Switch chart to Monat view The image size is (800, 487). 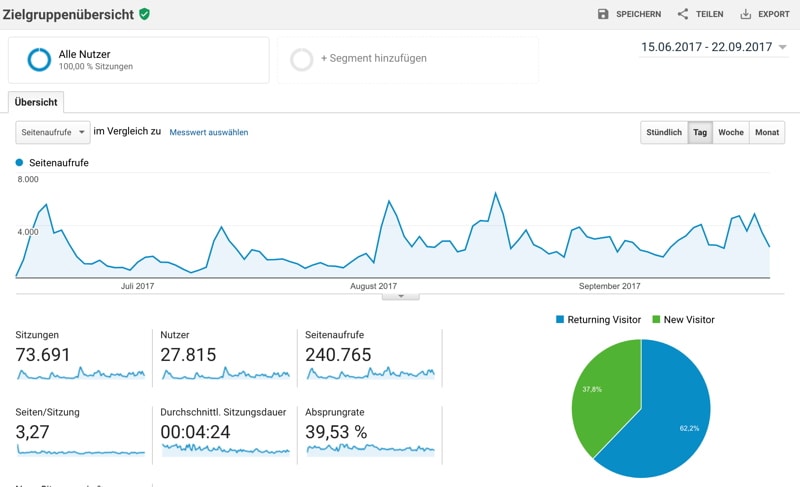coord(767,132)
